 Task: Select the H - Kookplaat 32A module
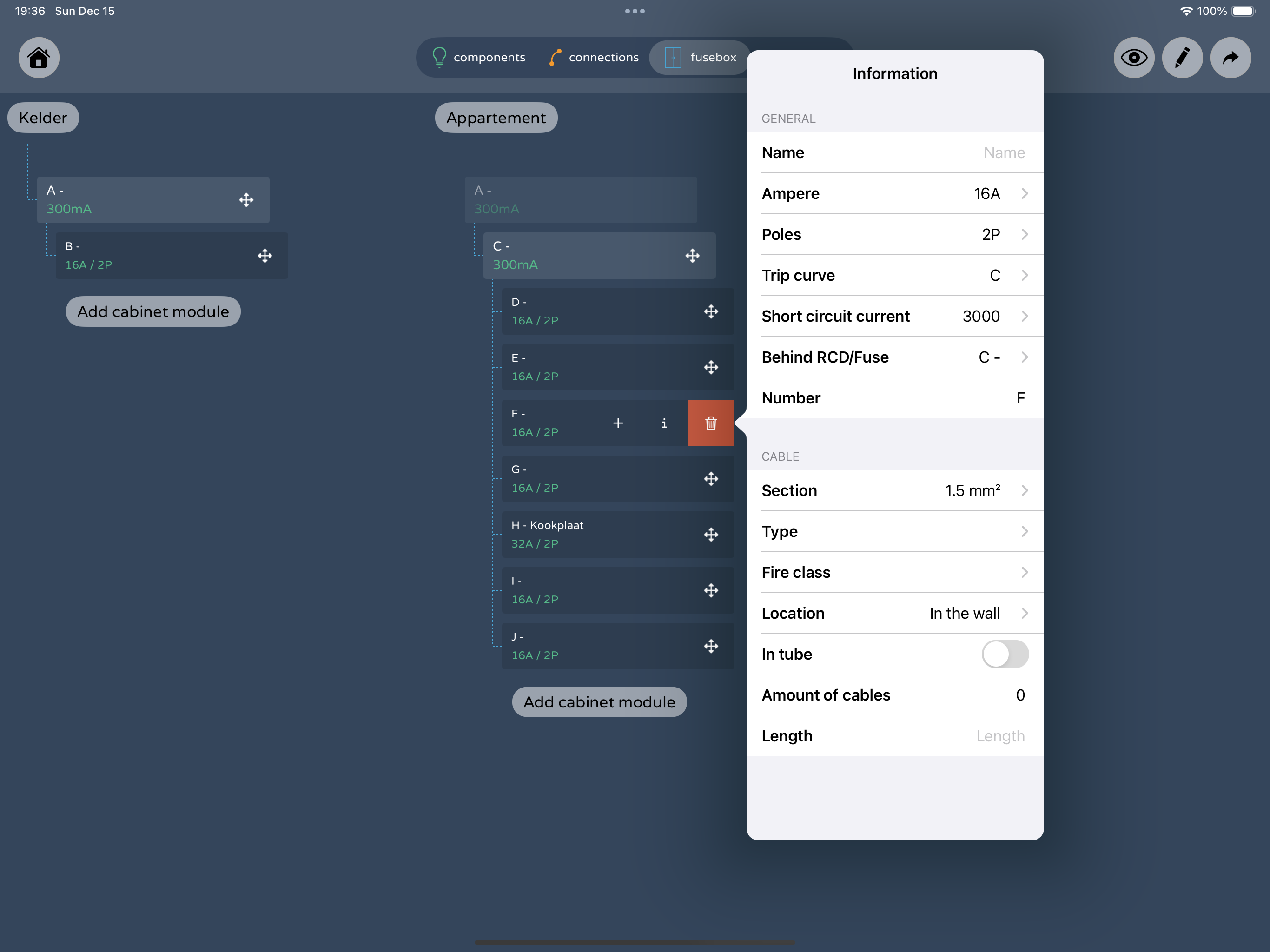tap(618, 534)
